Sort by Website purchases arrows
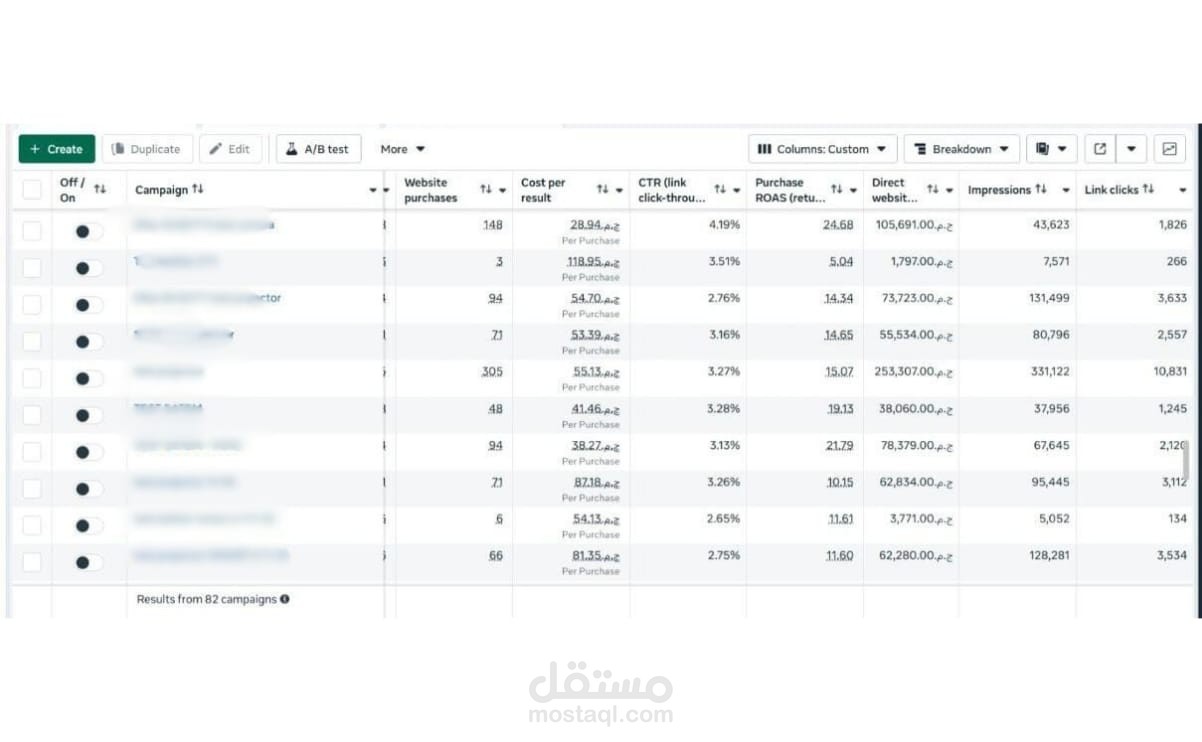The height and width of the screenshot is (742, 1202). click(486, 189)
